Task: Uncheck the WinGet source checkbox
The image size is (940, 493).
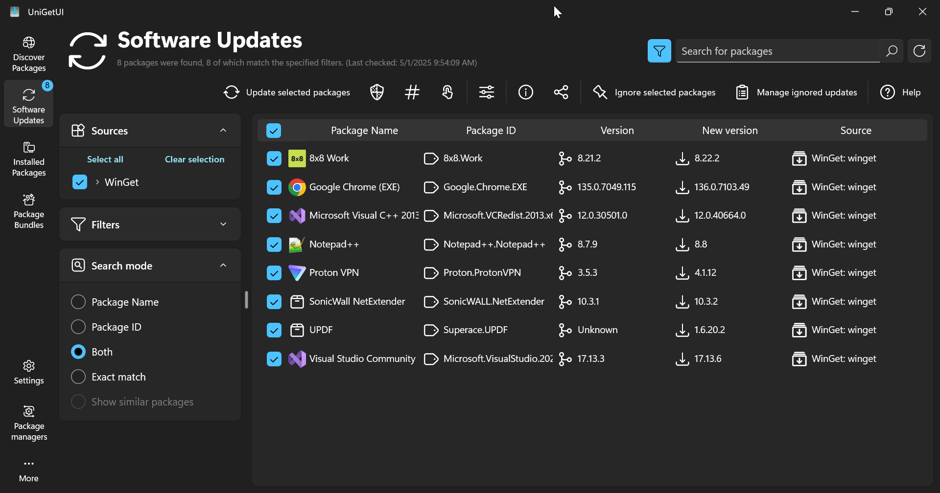Action: 80,182
